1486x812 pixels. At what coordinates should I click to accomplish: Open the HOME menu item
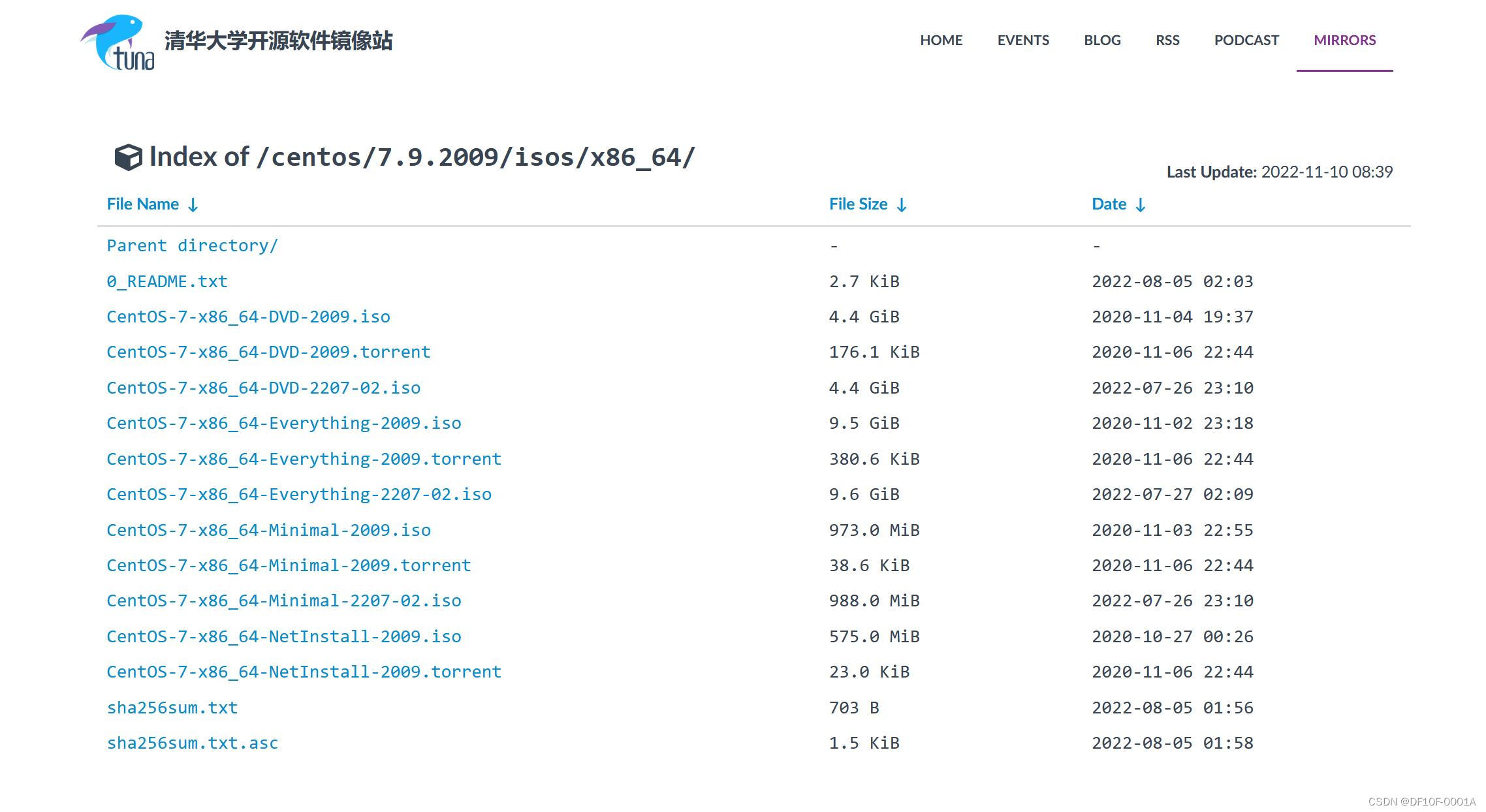coord(941,40)
